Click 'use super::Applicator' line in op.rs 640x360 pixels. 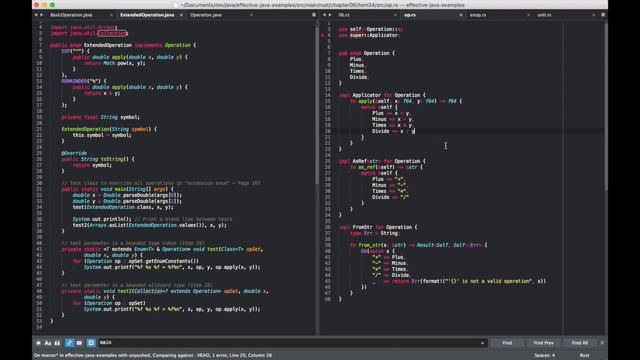point(369,36)
